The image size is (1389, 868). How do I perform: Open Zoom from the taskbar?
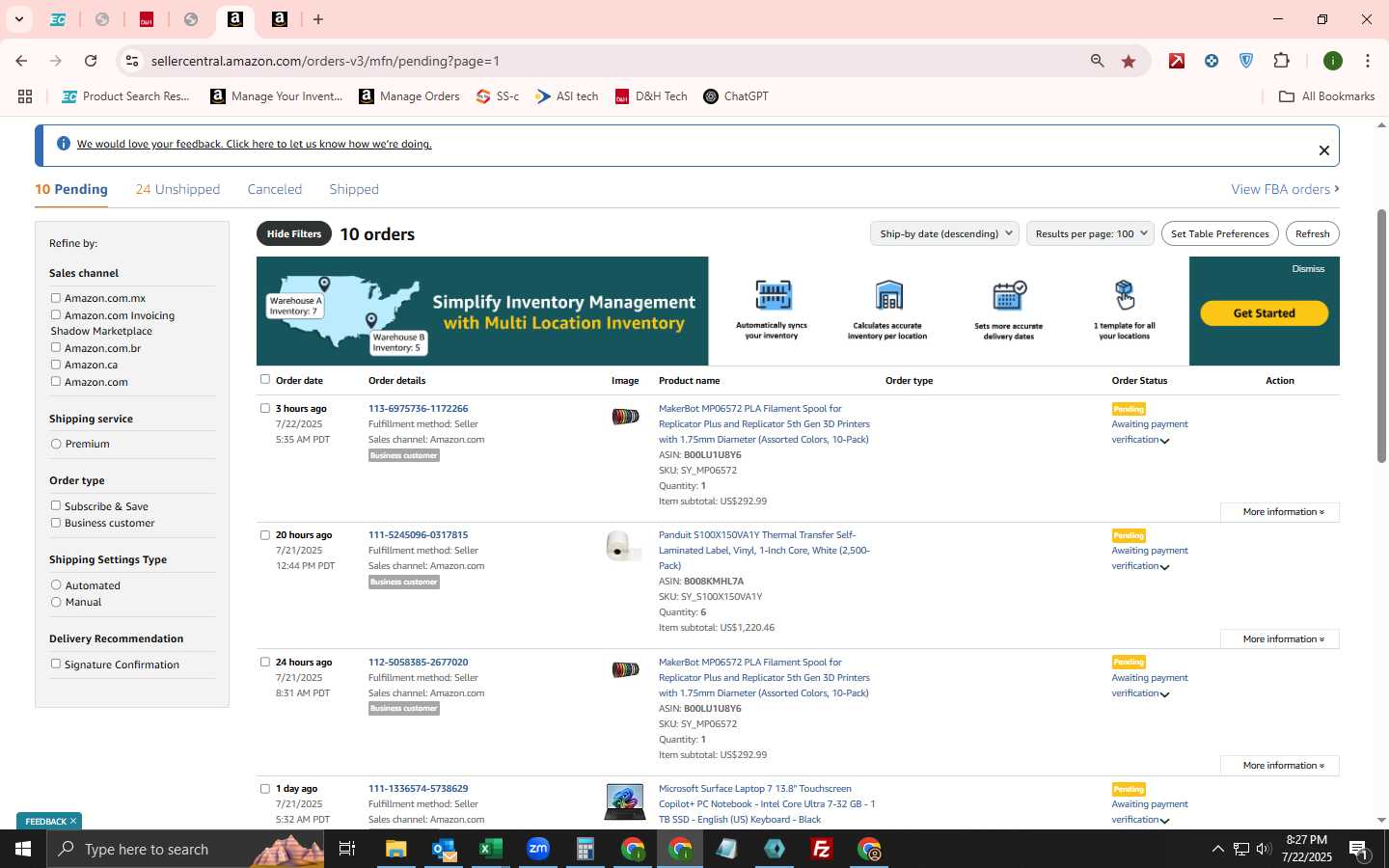click(538, 849)
